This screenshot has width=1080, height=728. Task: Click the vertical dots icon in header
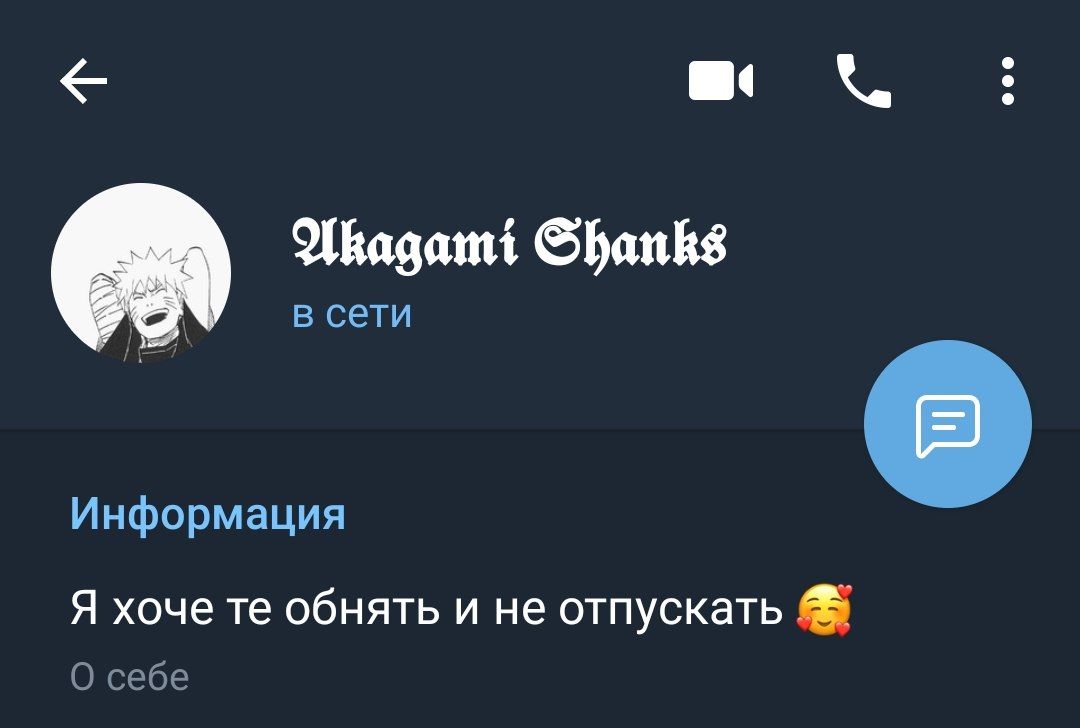coord(1008,81)
